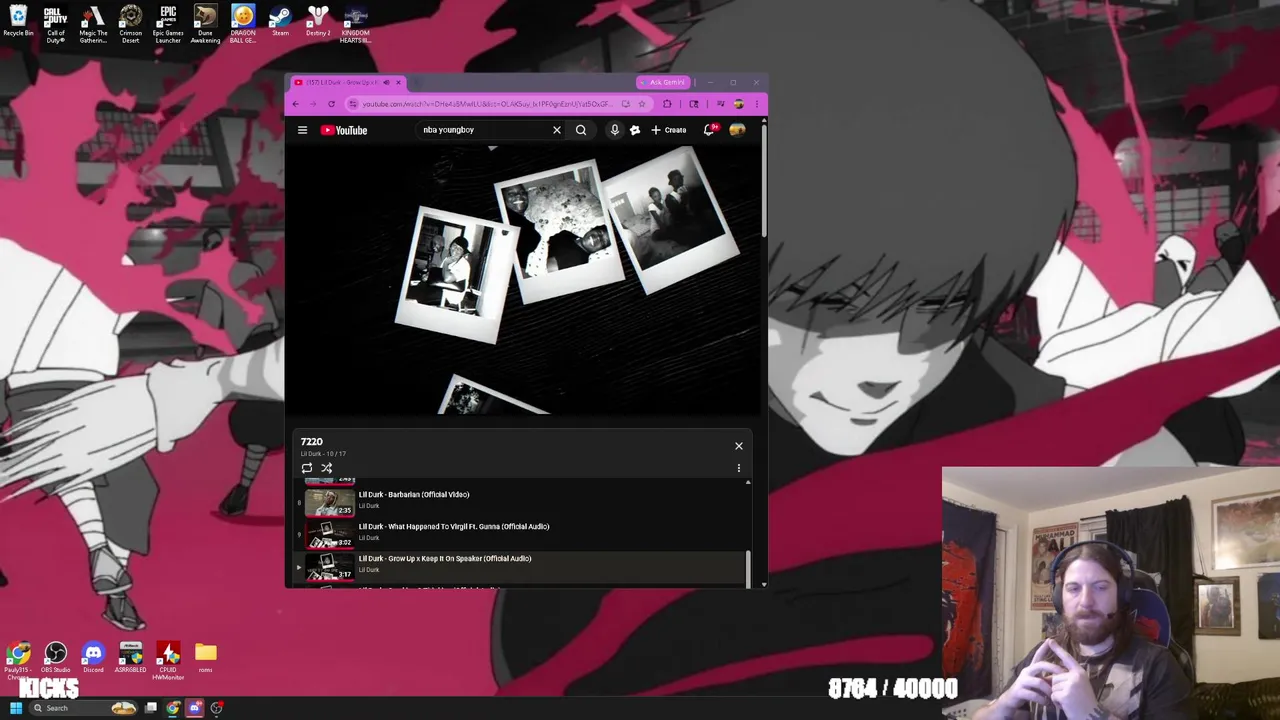Mute the tab via speaker icon

[386, 82]
